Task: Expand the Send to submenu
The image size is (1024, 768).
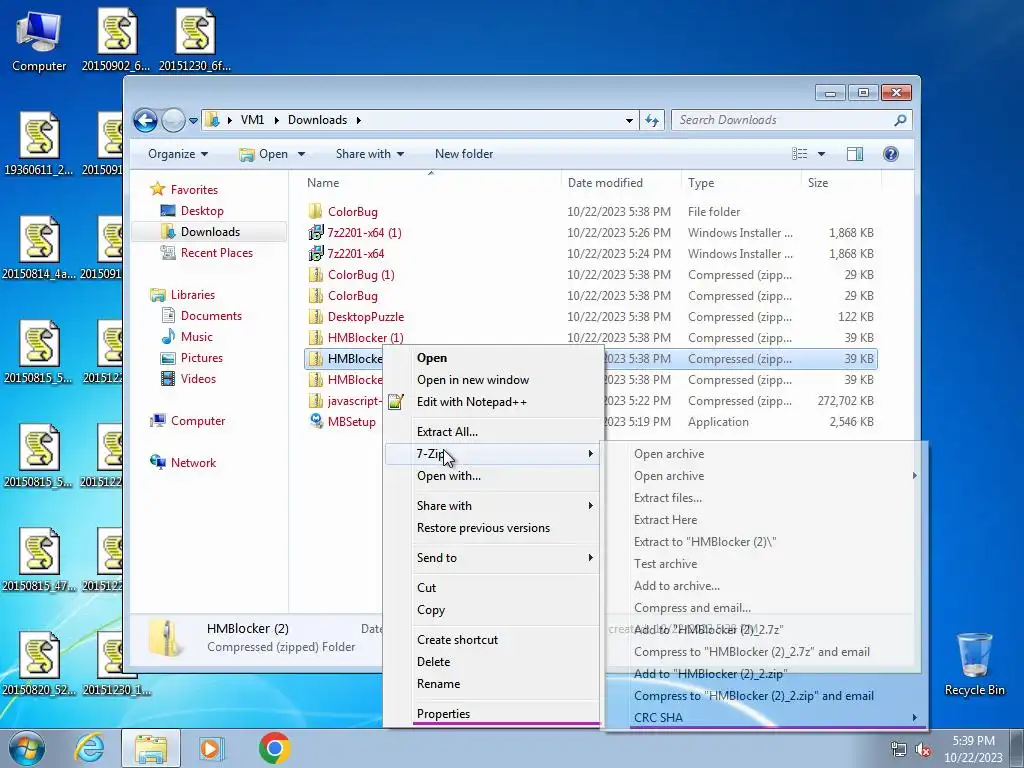Action: 491,558
